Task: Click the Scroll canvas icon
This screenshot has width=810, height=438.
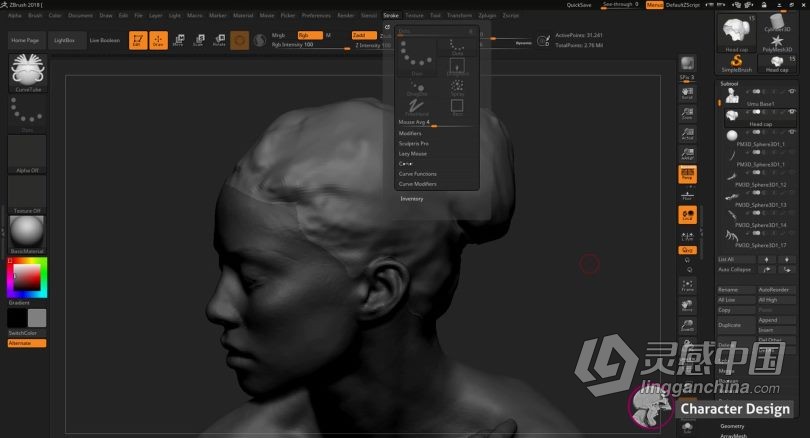Action: (x=687, y=93)
